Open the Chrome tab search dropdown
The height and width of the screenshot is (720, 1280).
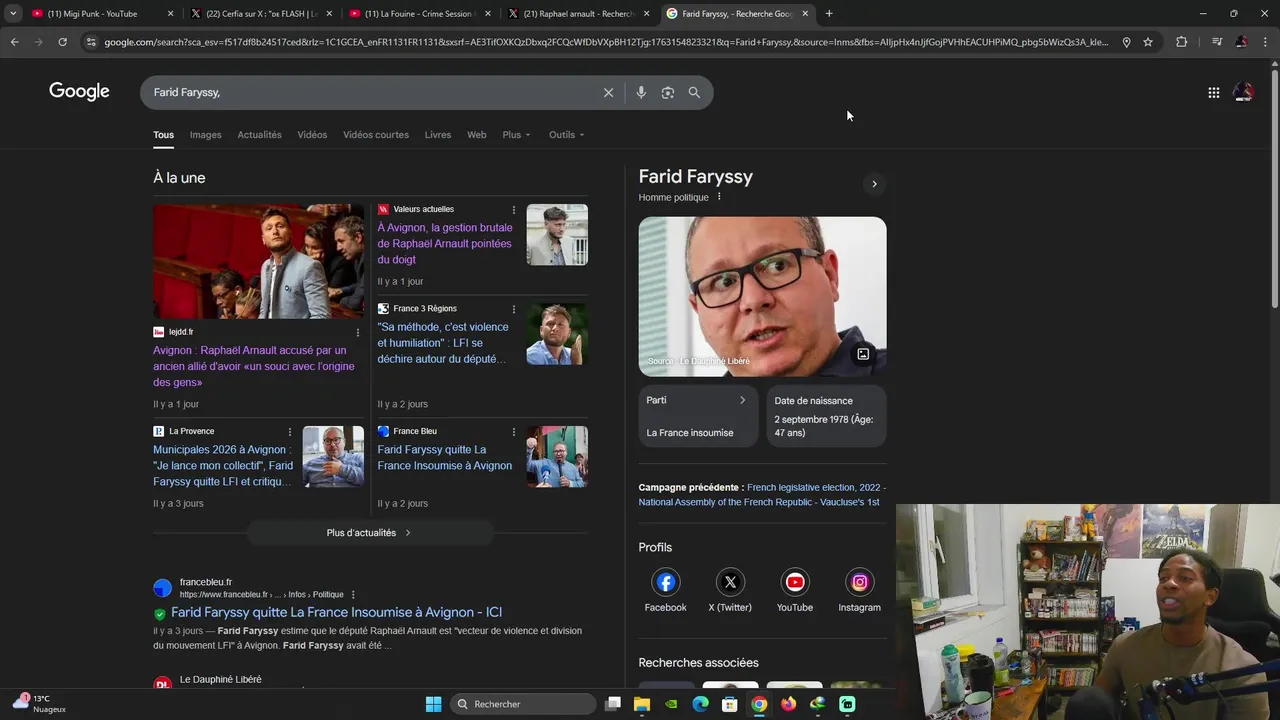click(x=13, y=14)
